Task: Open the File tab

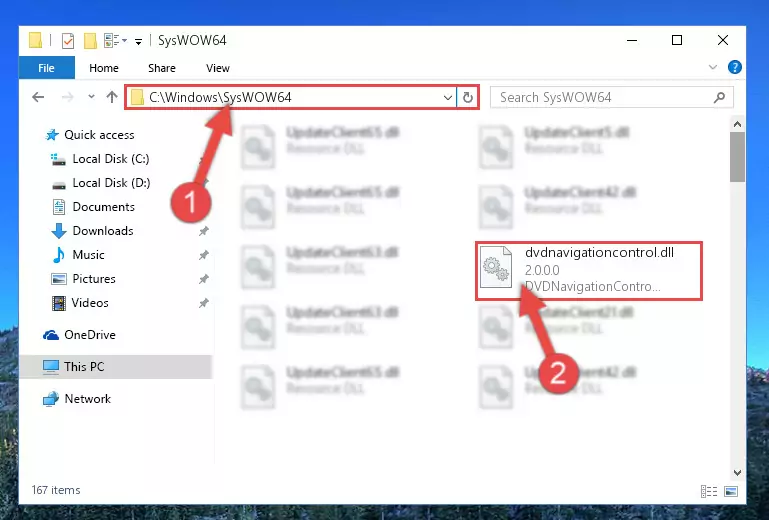Action: tap(47, 68)
